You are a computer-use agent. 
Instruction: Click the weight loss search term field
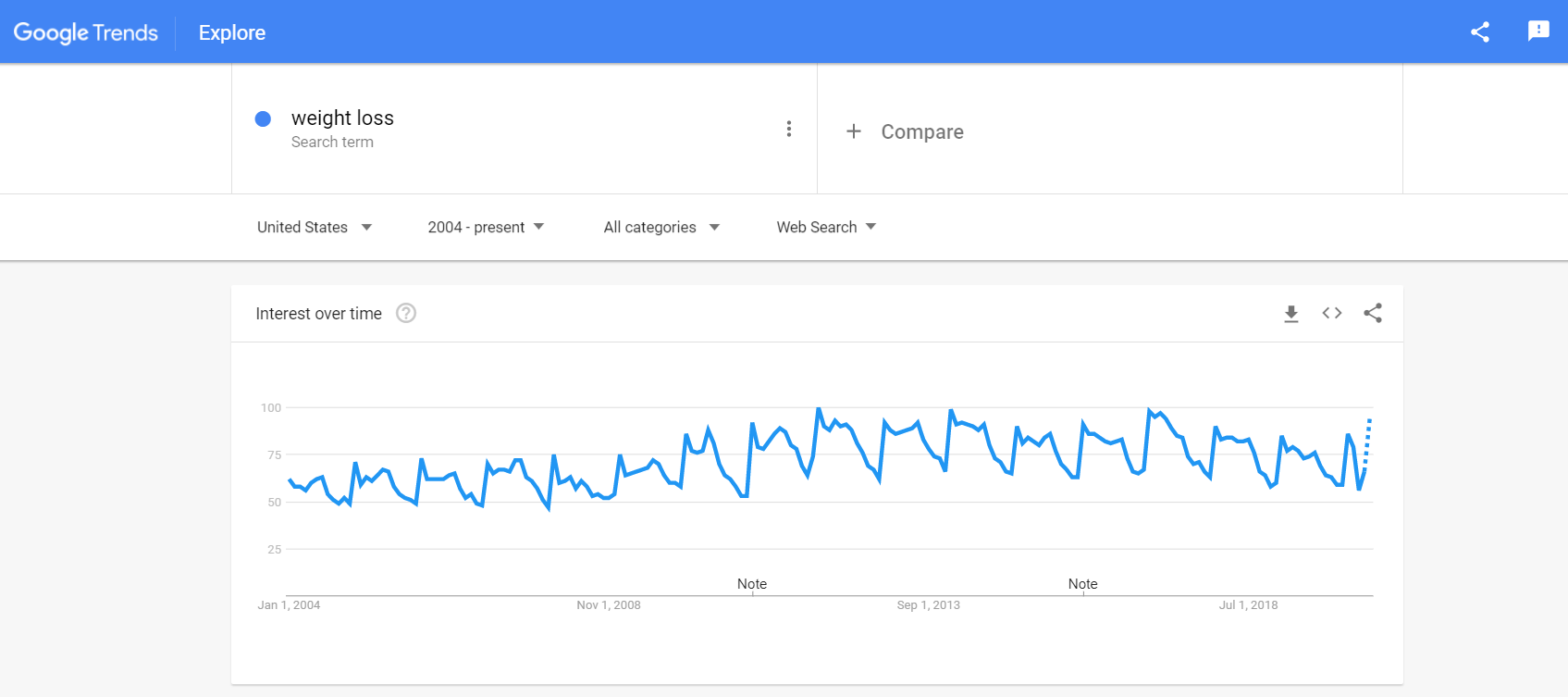click(525, 129)
